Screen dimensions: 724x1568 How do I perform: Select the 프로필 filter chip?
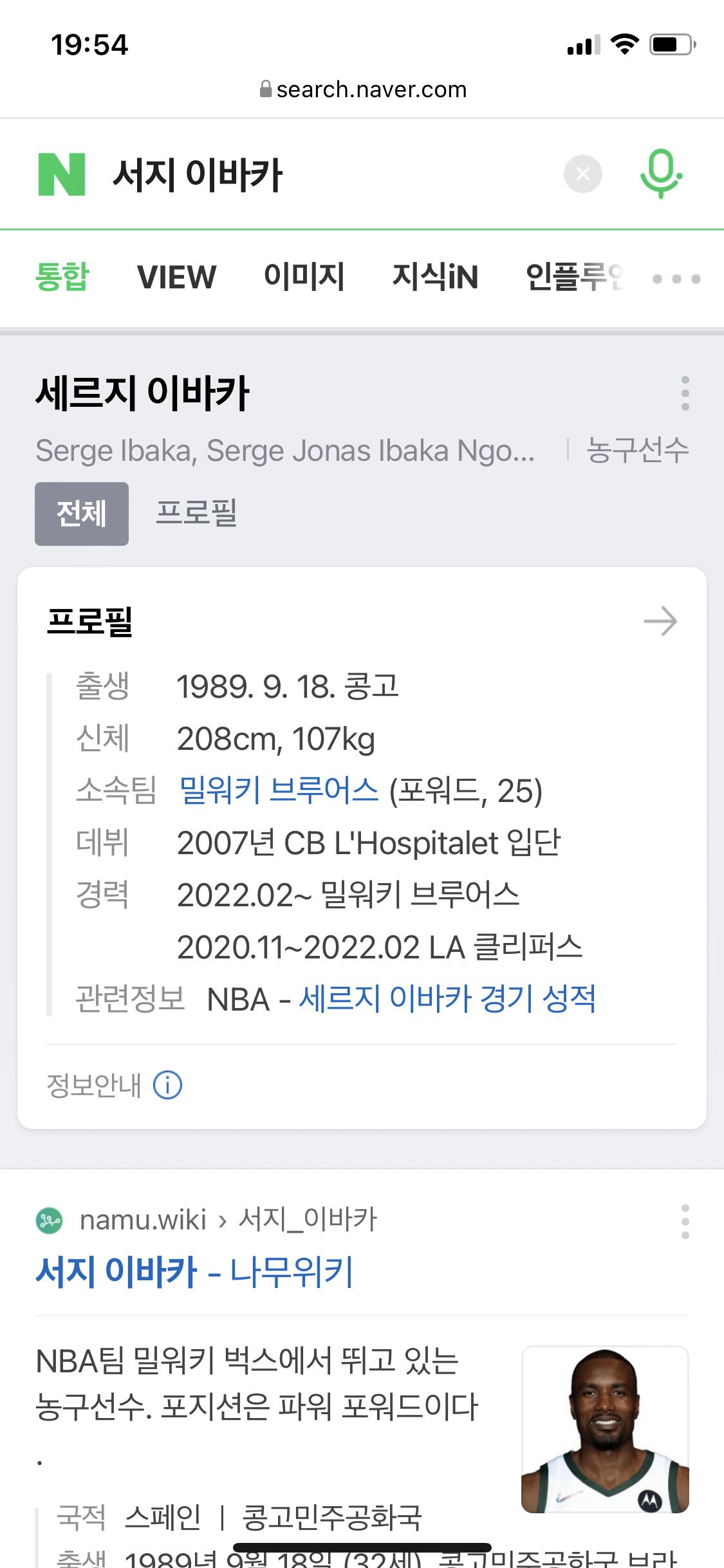(x=196, y=514)
